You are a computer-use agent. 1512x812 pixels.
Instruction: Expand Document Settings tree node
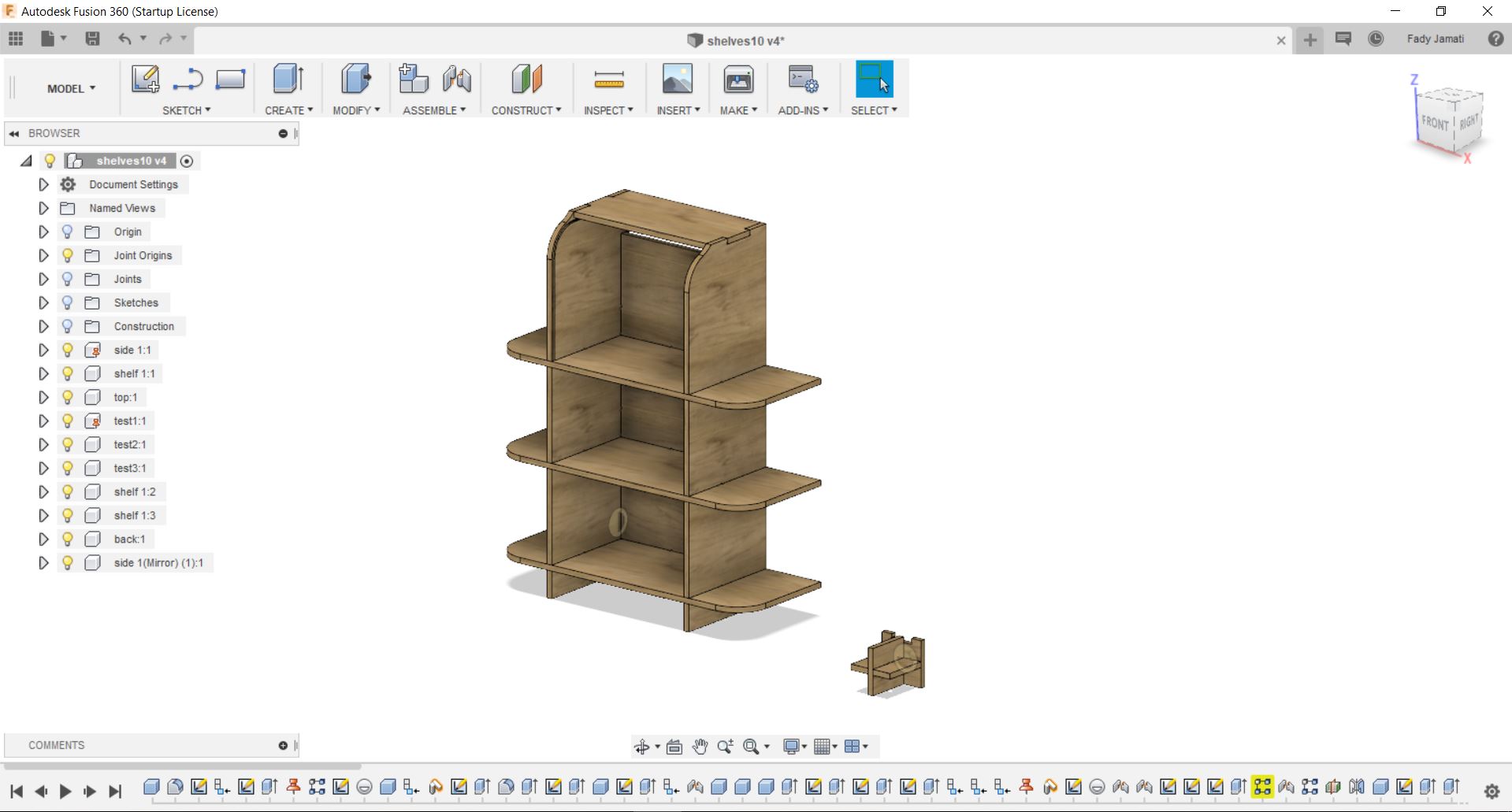(43, 184)
